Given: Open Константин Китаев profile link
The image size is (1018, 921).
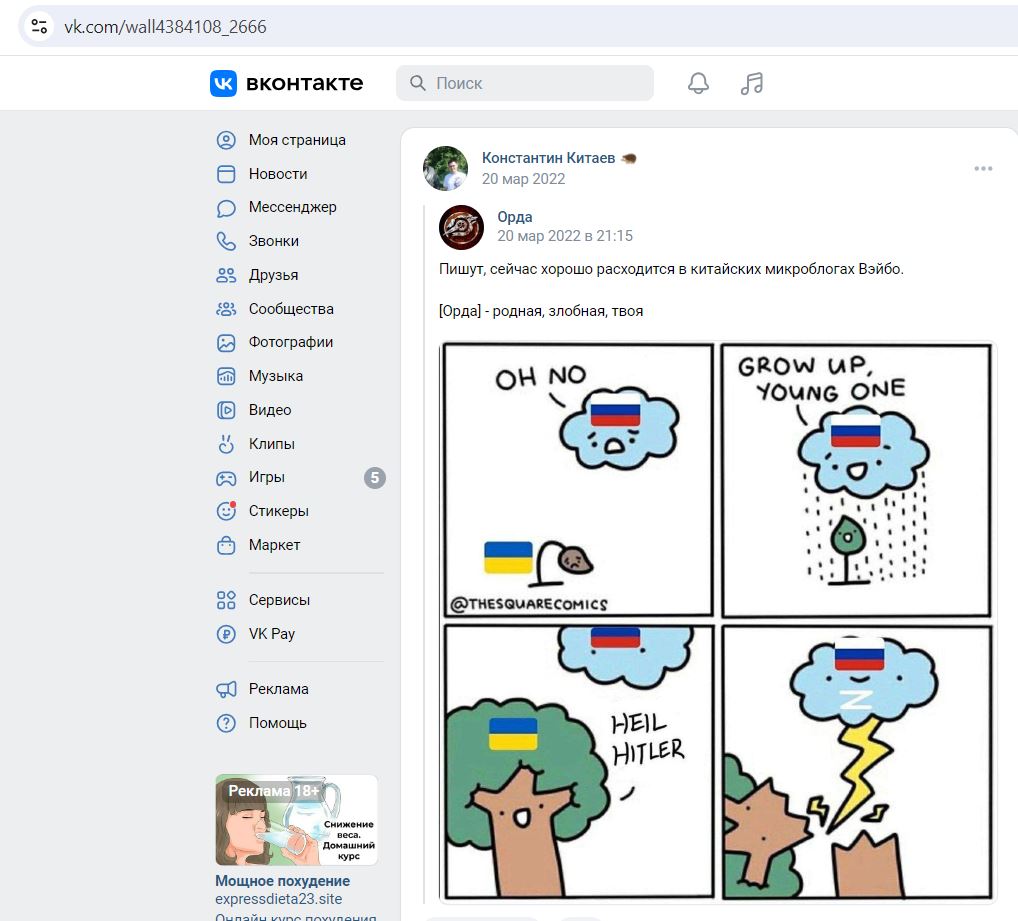Looking at the screenshot, I should [x=548, y=158].
